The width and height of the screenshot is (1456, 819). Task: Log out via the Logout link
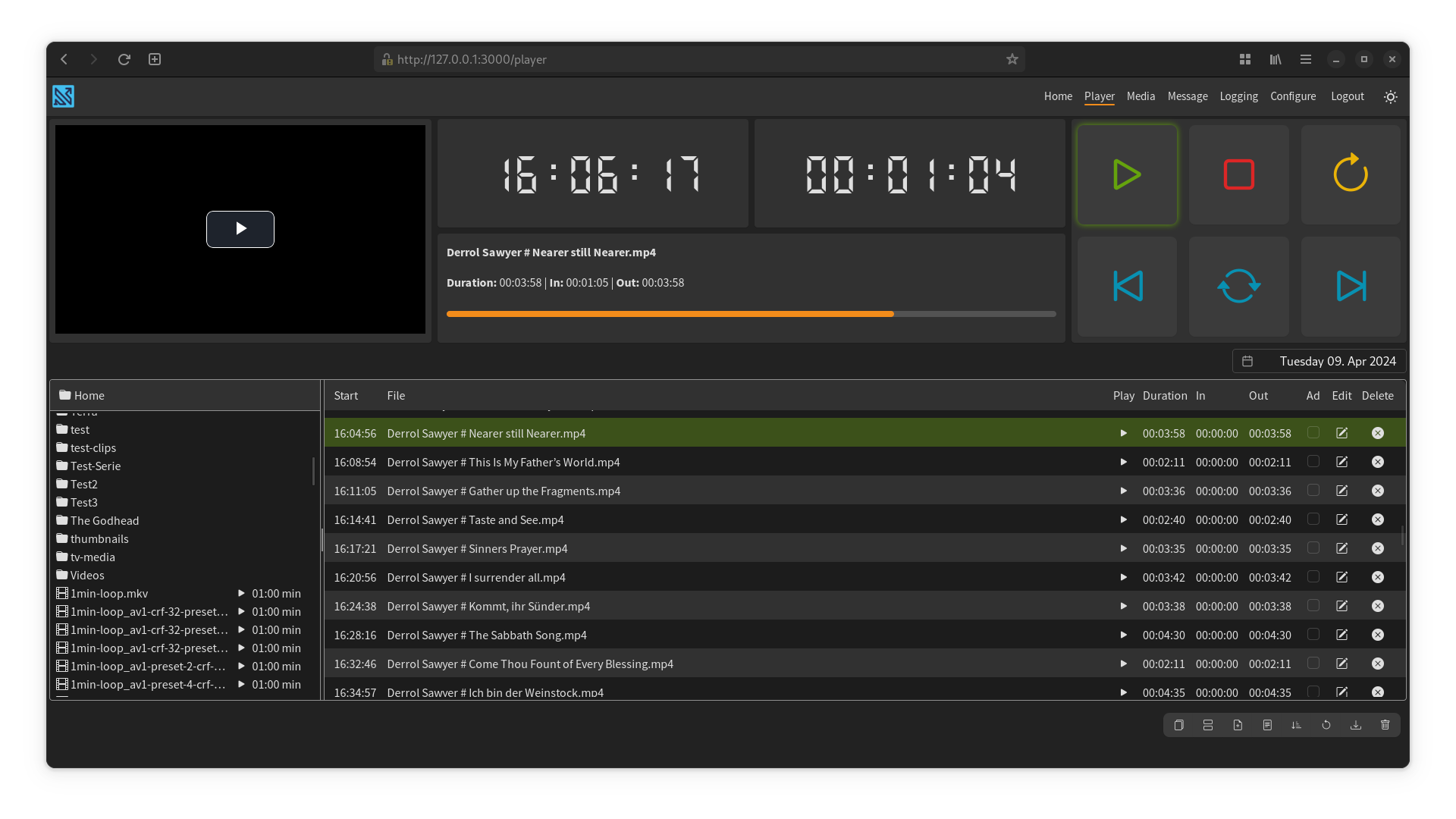pos(1347,96)
